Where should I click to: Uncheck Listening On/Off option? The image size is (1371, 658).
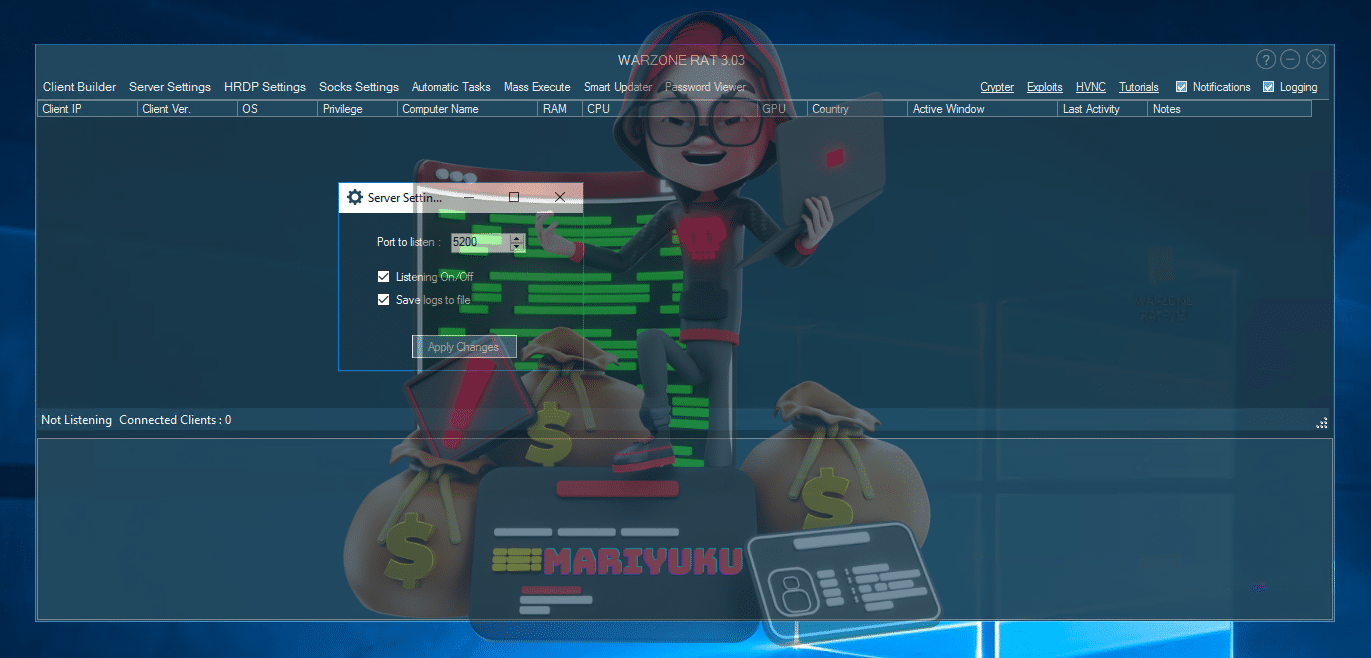click(383, 277)
